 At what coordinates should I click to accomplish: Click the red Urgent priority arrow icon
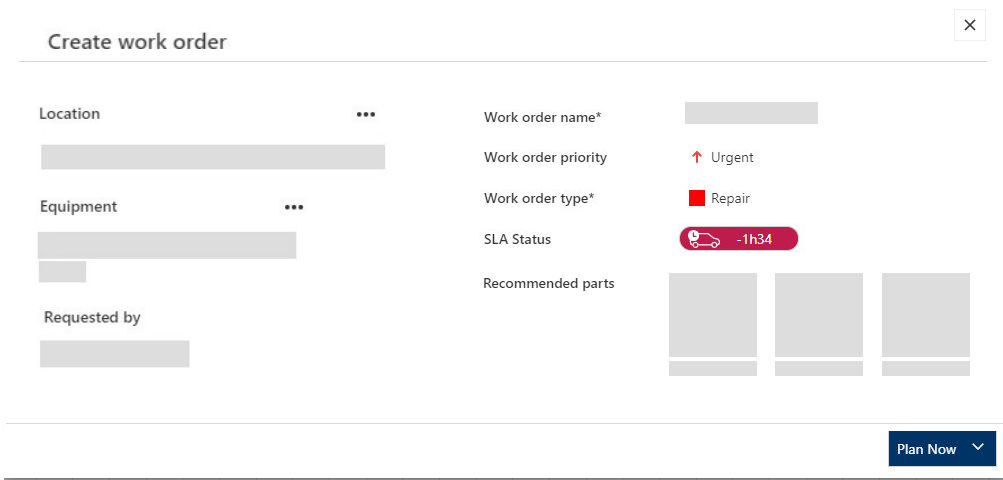697,157
